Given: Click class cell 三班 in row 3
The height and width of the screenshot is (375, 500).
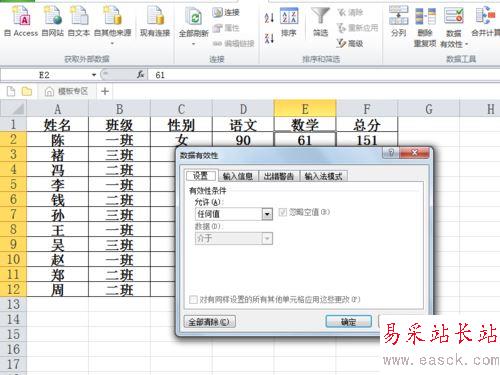Looking at the screenshot, I should [119, 155].
